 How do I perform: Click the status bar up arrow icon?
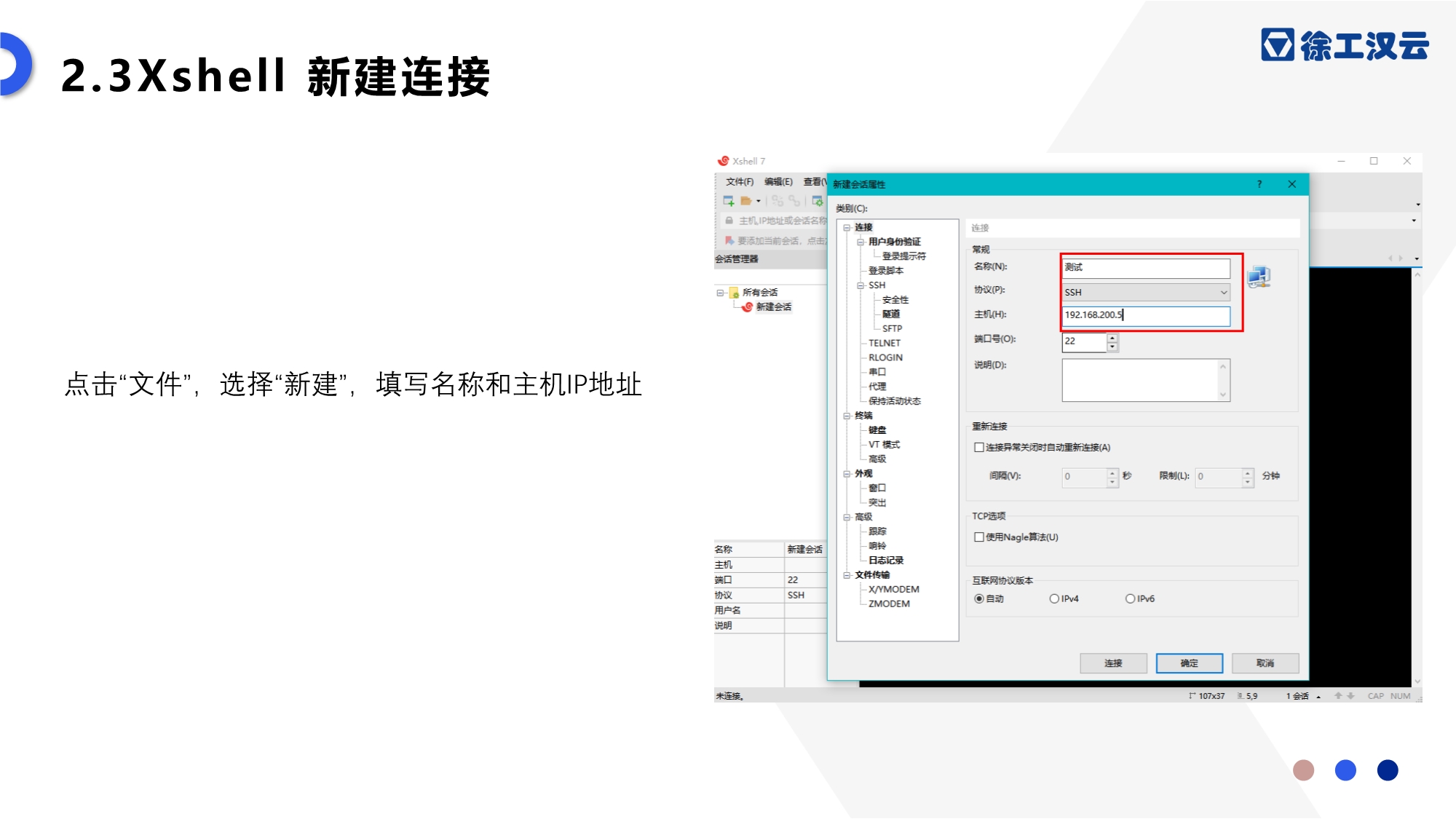point(1338,696)
